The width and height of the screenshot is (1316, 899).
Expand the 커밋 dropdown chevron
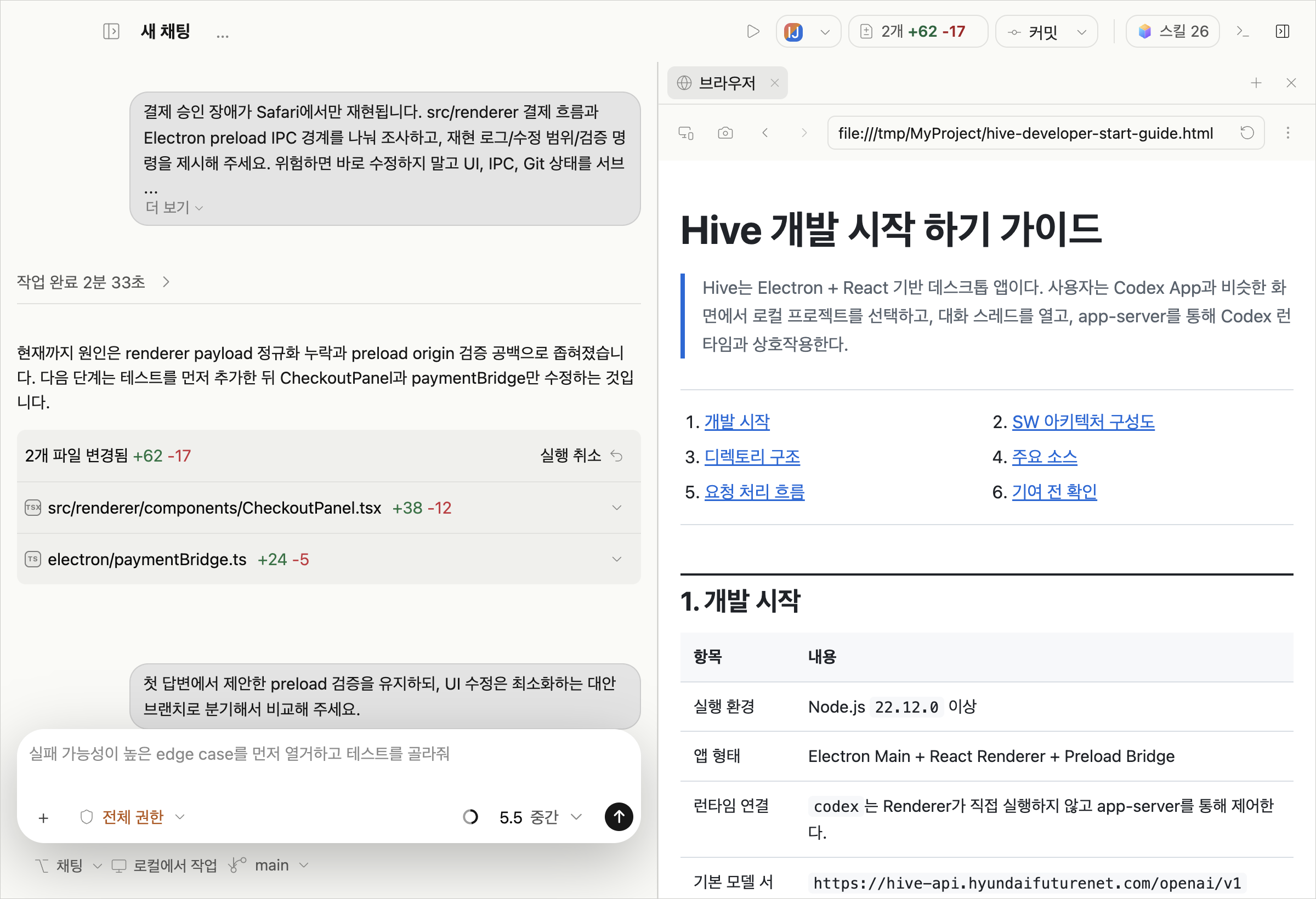pyautogui.click(x=1081, y=32)
